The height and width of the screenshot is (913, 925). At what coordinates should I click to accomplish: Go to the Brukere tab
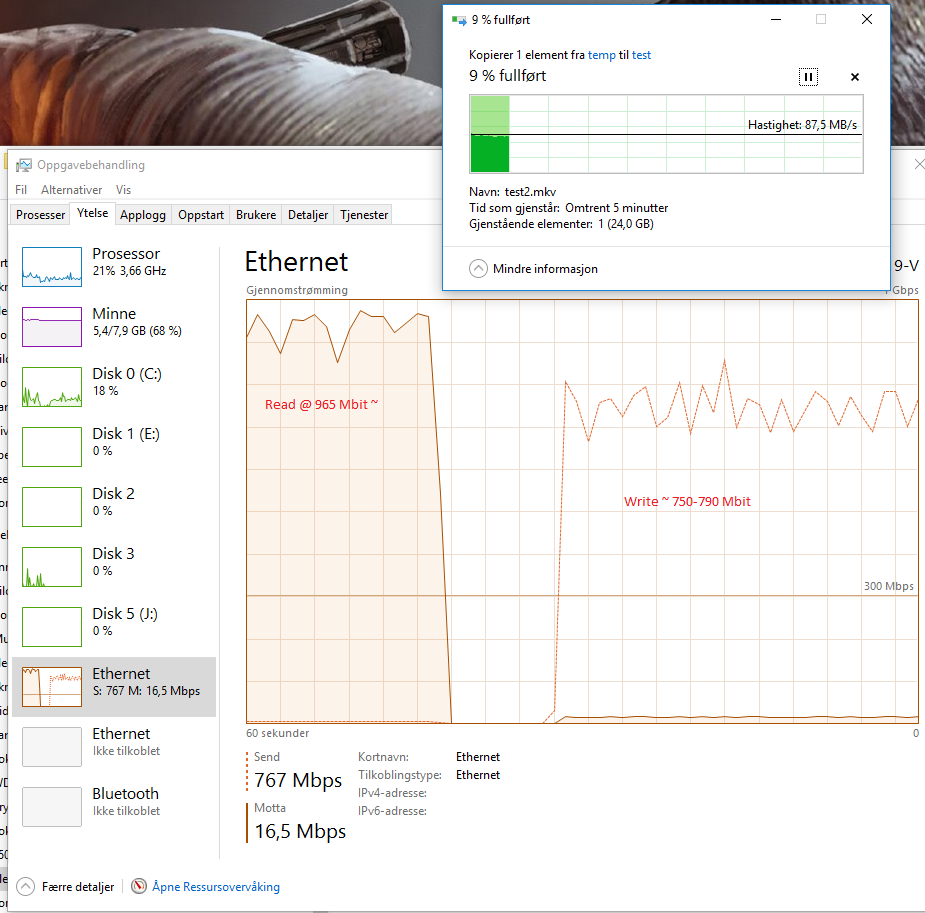(256, 215)
